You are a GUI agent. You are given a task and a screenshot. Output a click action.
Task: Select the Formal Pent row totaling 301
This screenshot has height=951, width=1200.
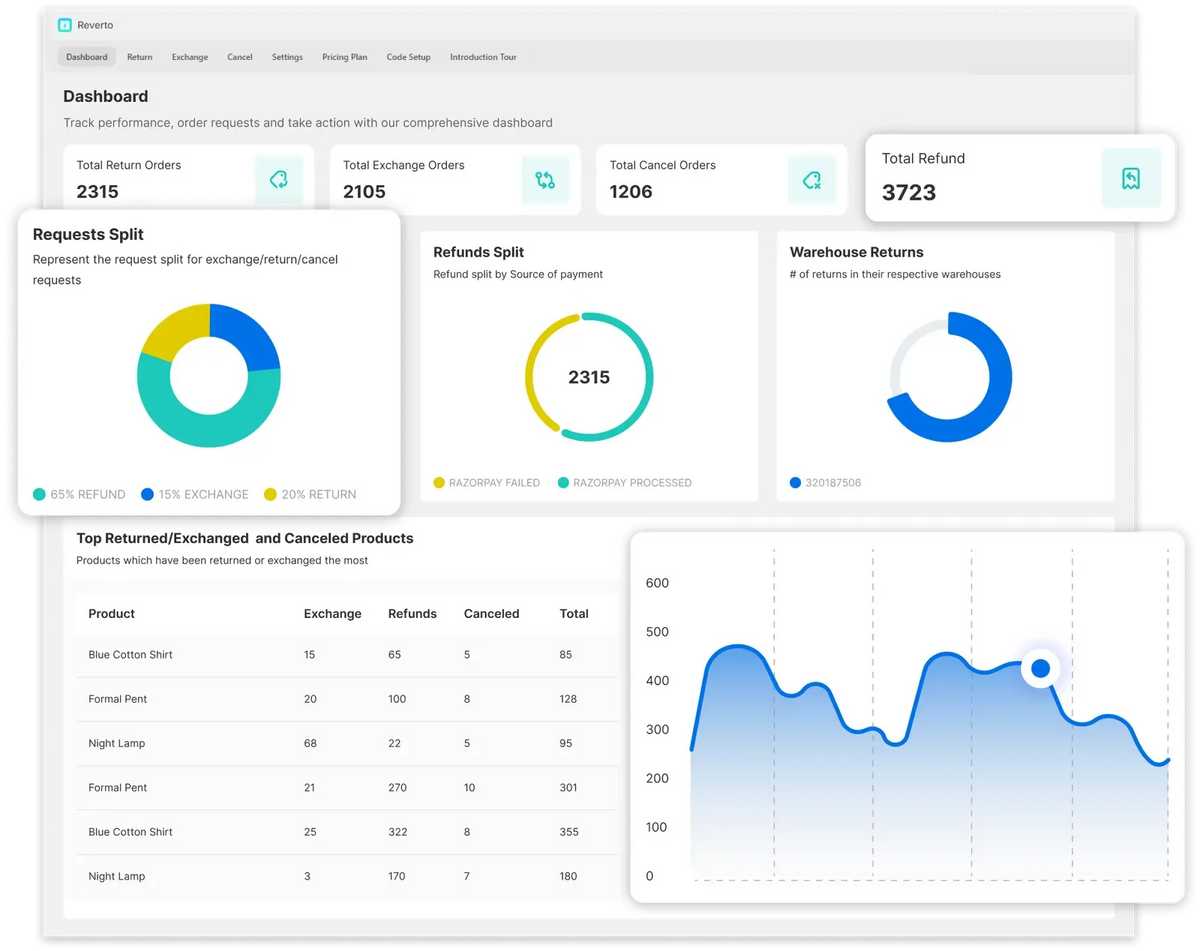coord(347,787)
